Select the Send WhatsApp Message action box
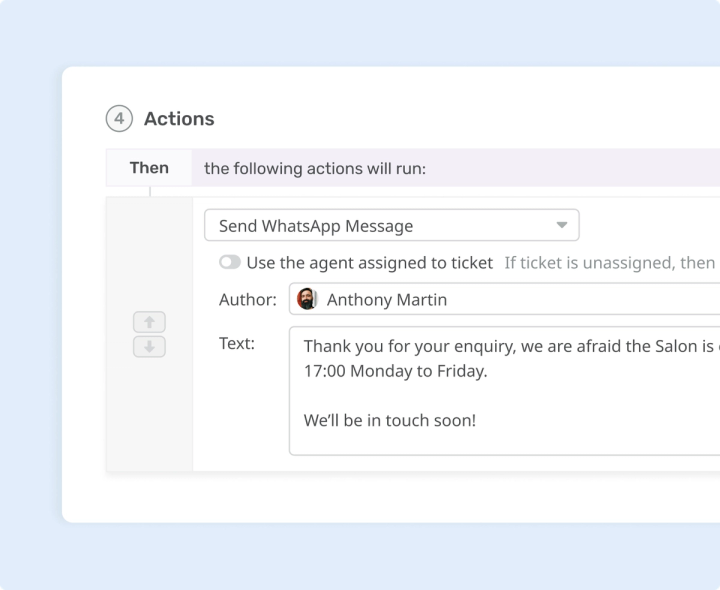This screenshot has height=590, width=720. 392,225
